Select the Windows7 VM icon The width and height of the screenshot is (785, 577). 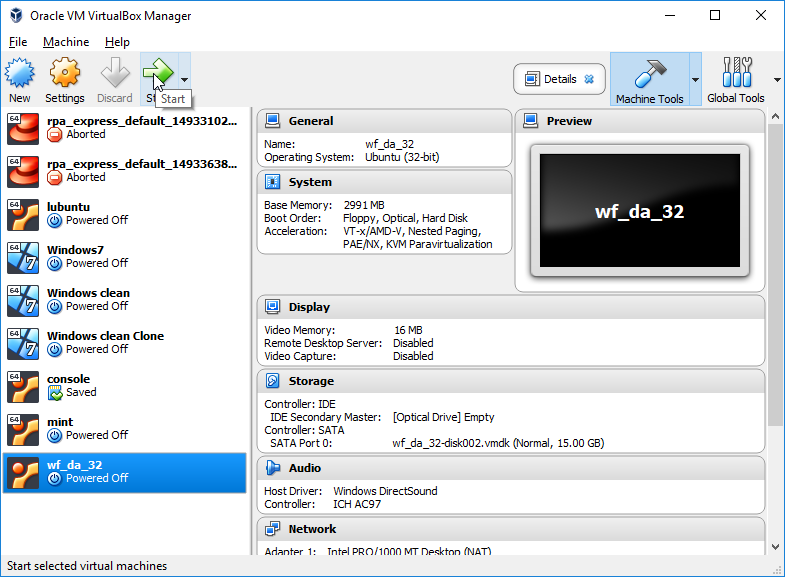point(23,258)
